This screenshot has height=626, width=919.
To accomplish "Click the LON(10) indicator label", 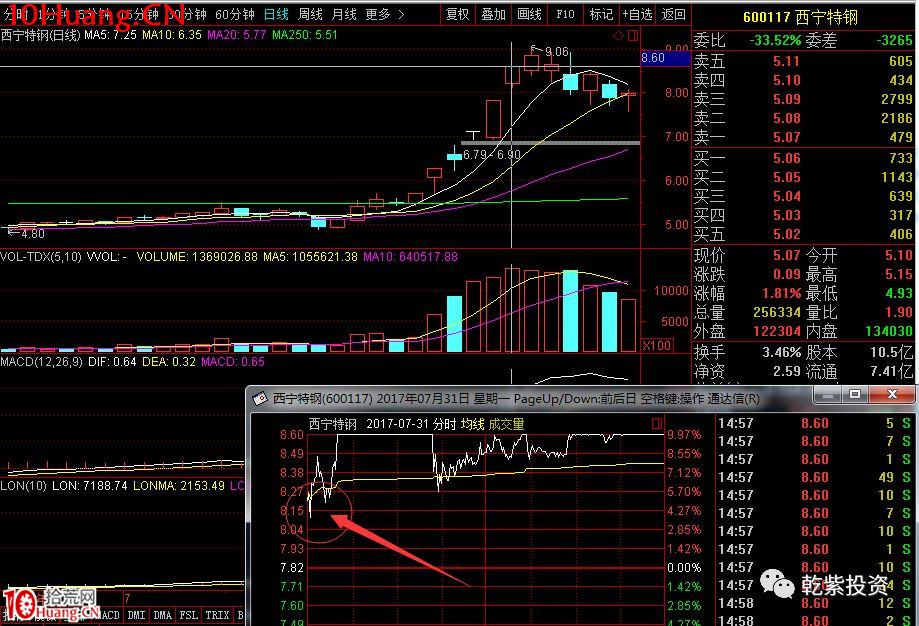I will click(x=23, y=486).
